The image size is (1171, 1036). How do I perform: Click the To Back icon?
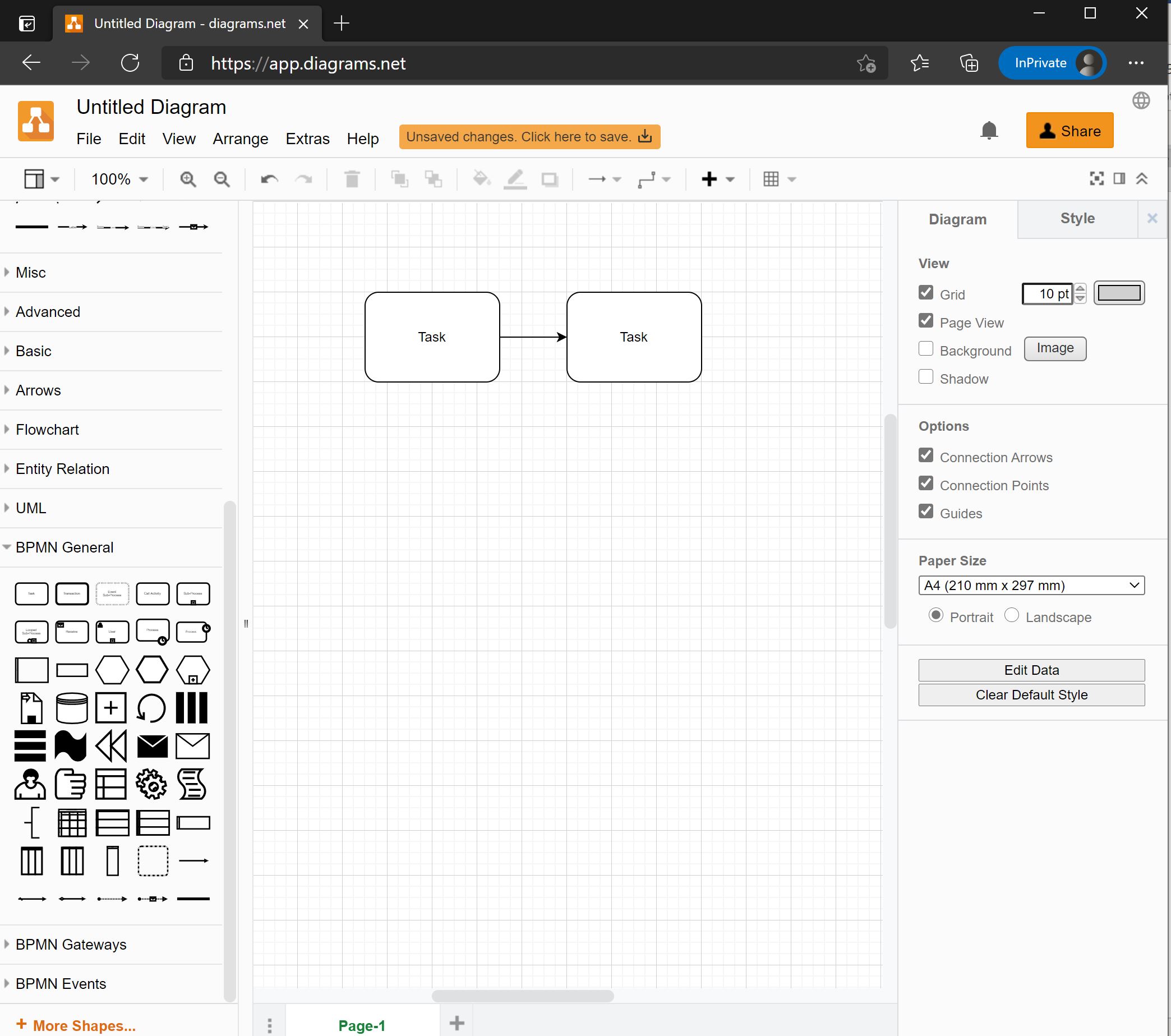point(433,179)
